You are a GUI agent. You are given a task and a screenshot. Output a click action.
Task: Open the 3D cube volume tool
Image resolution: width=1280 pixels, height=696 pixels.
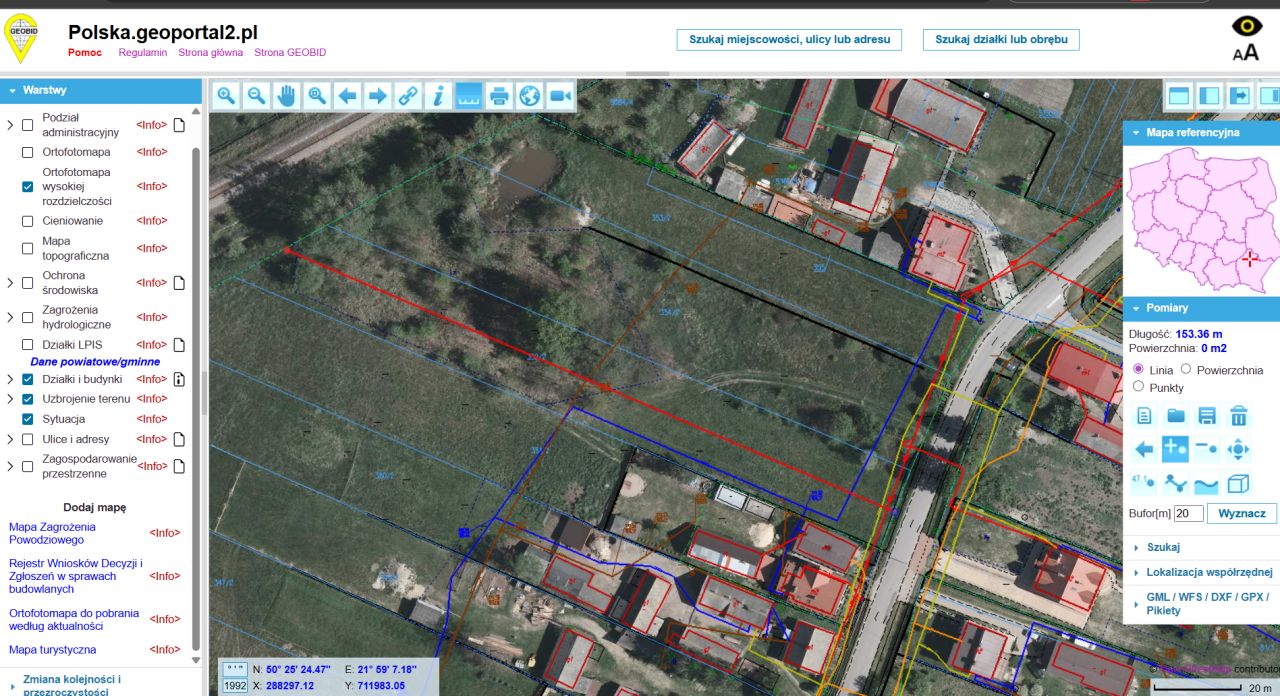[1238, 484]
